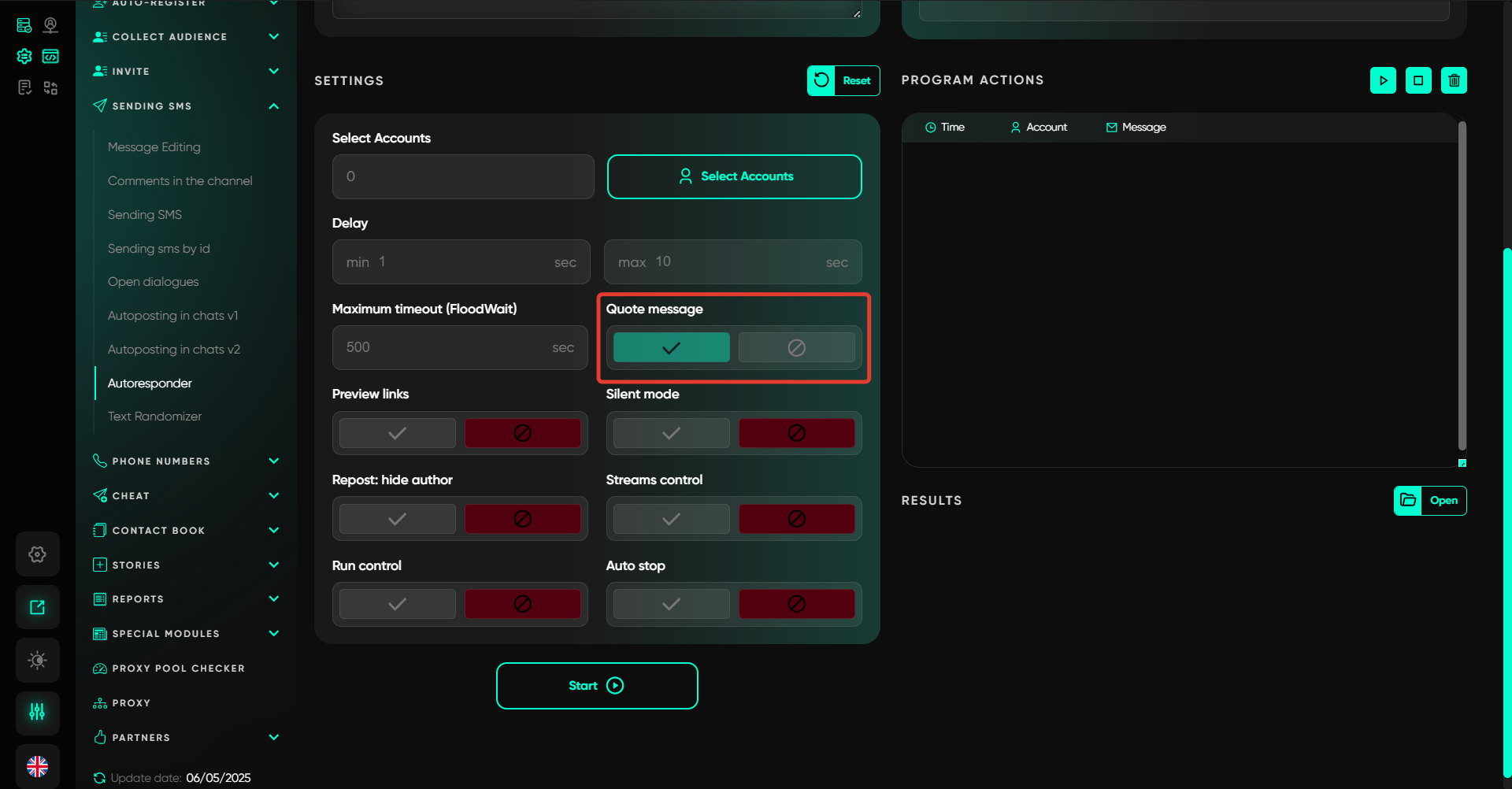Disable the Quote message option
Viewport: 1512px width, 789px height.
pyautogui.click(x=796, y=348)
